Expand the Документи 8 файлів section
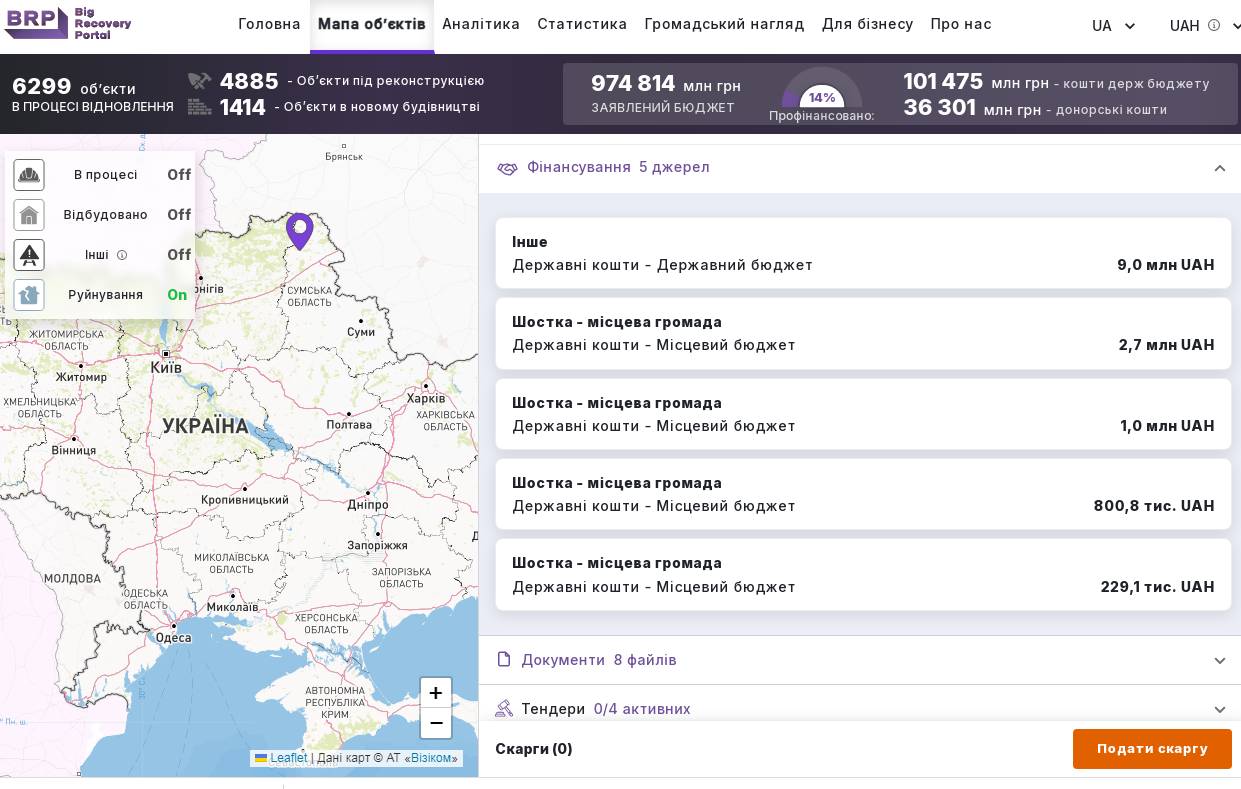The width and height of the screenshot is (1241, 789). click(1219, 661)
